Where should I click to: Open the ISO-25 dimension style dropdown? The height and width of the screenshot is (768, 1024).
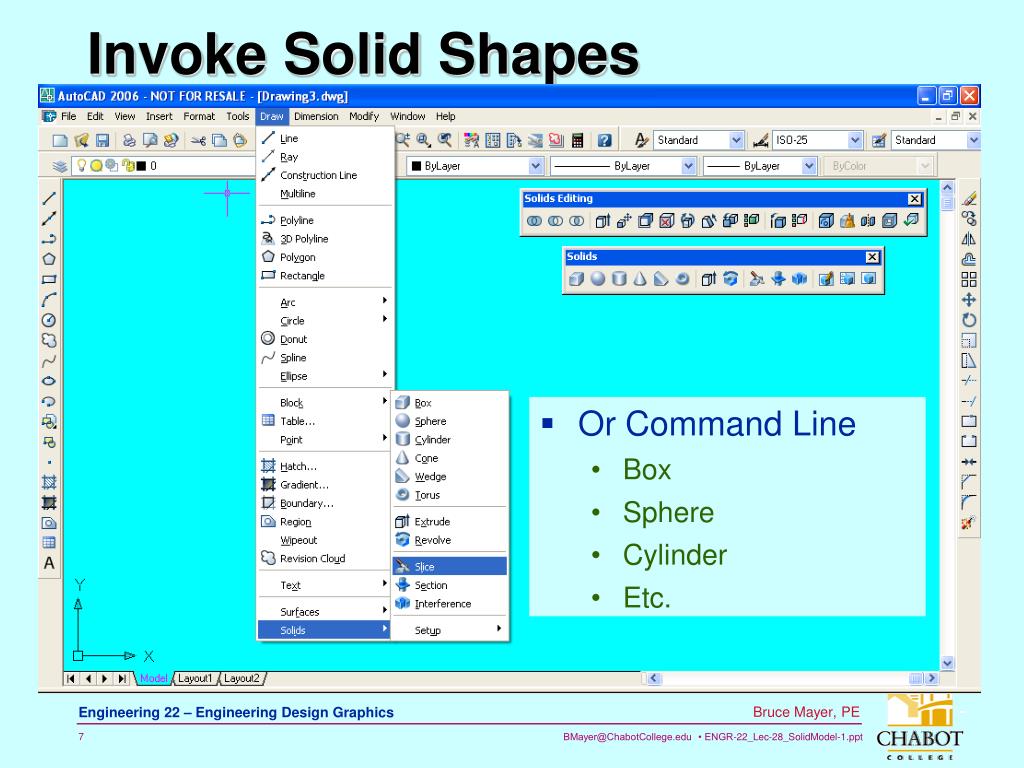pos(855,140)
